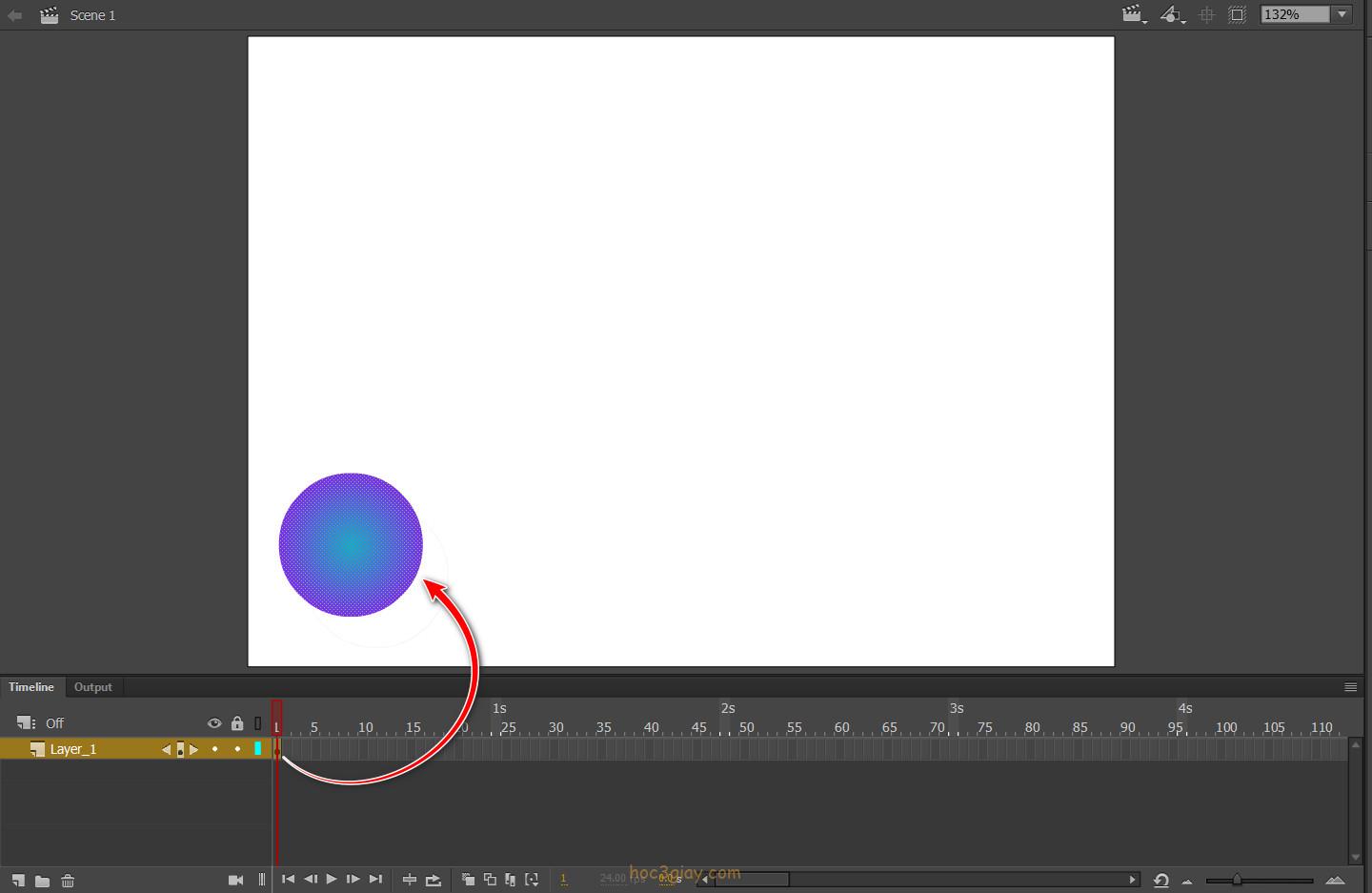Click the timeline vertical scrollbar down arrow
1372x893 pixels.
[1356, 857]
